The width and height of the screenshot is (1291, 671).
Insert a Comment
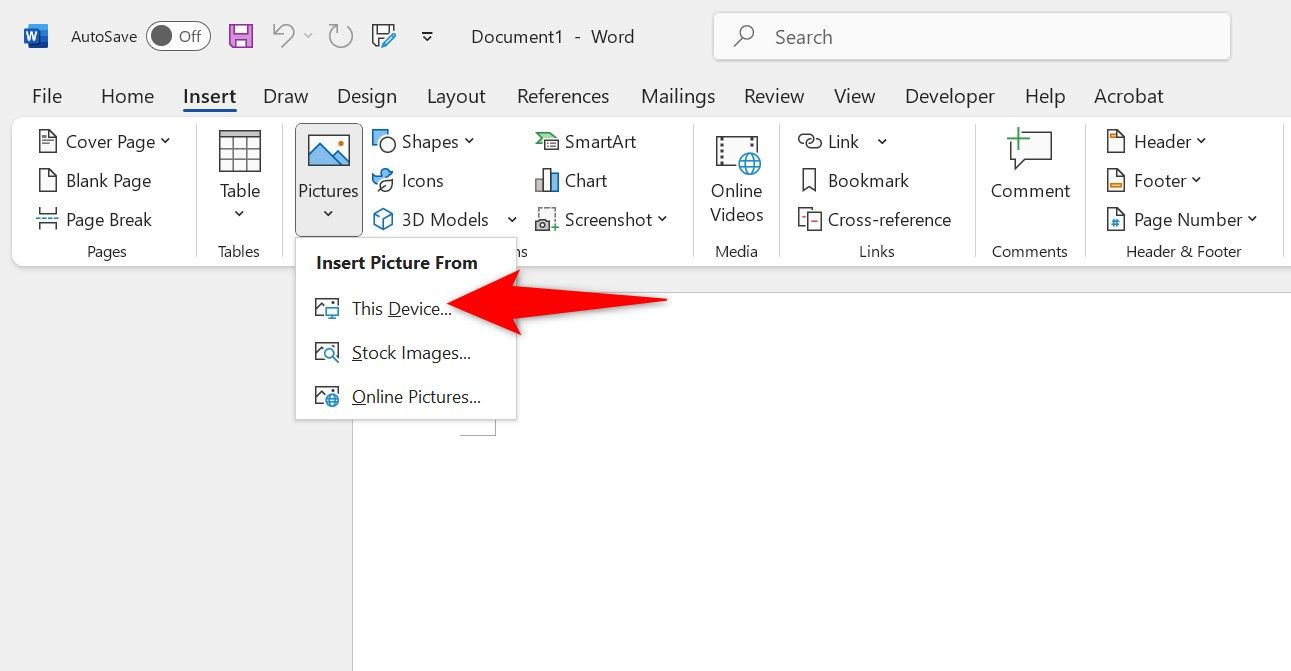click(x=1029, y=170)
